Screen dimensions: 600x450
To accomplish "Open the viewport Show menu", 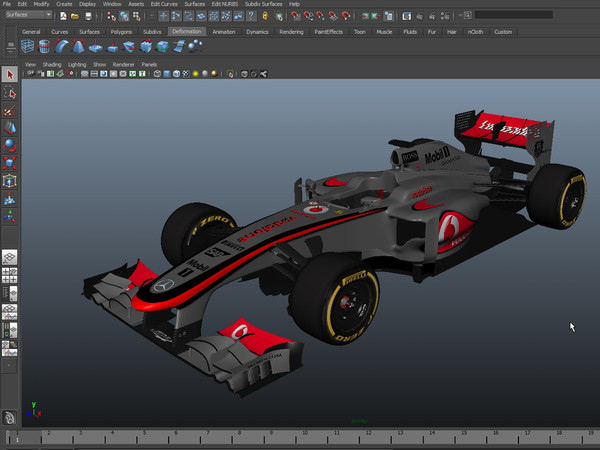I will (x=99, y=64).
